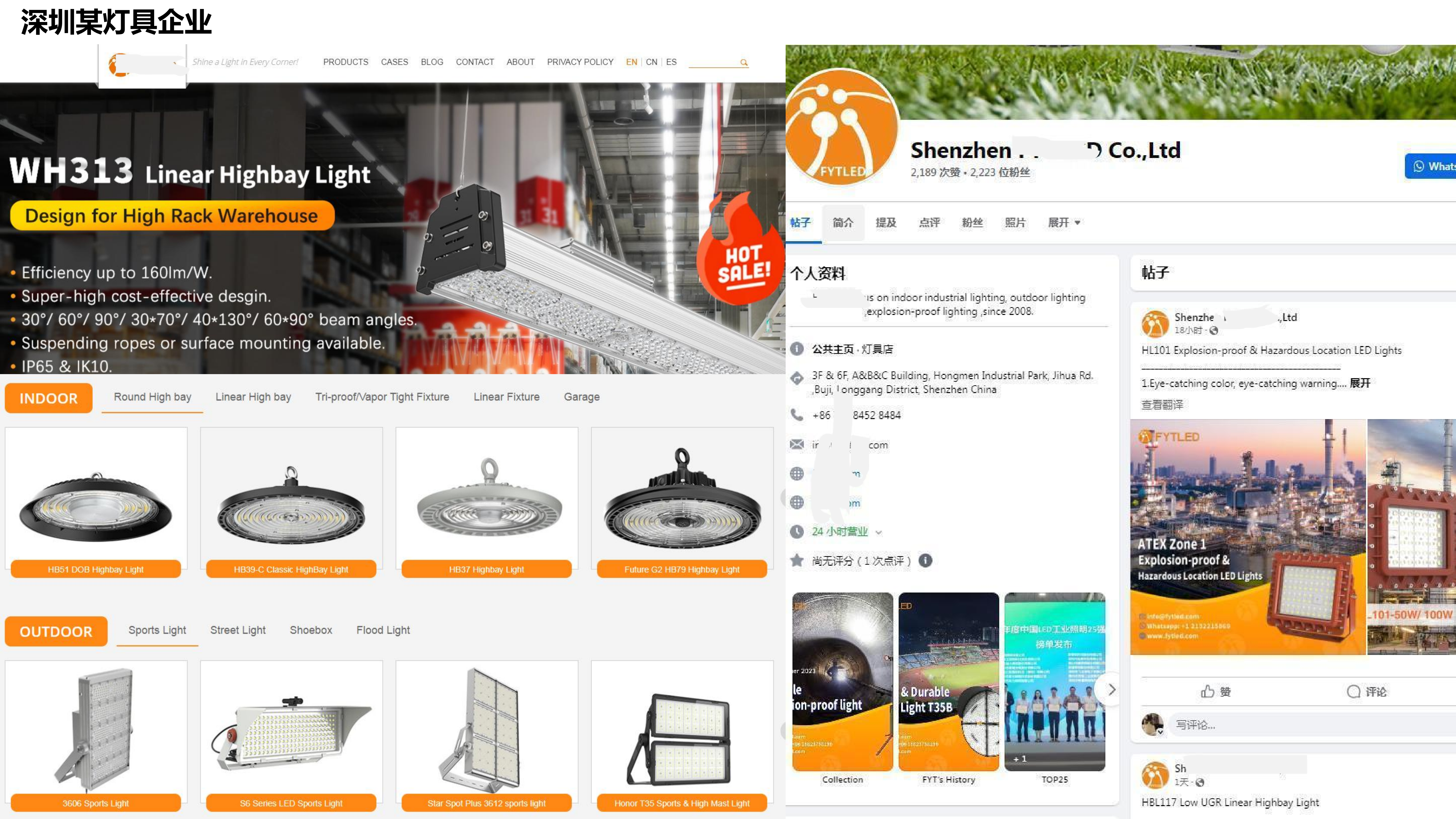Click the WhatsApp button icon
This screenshot has height=819, width=1456.
tap(1418, 166)
